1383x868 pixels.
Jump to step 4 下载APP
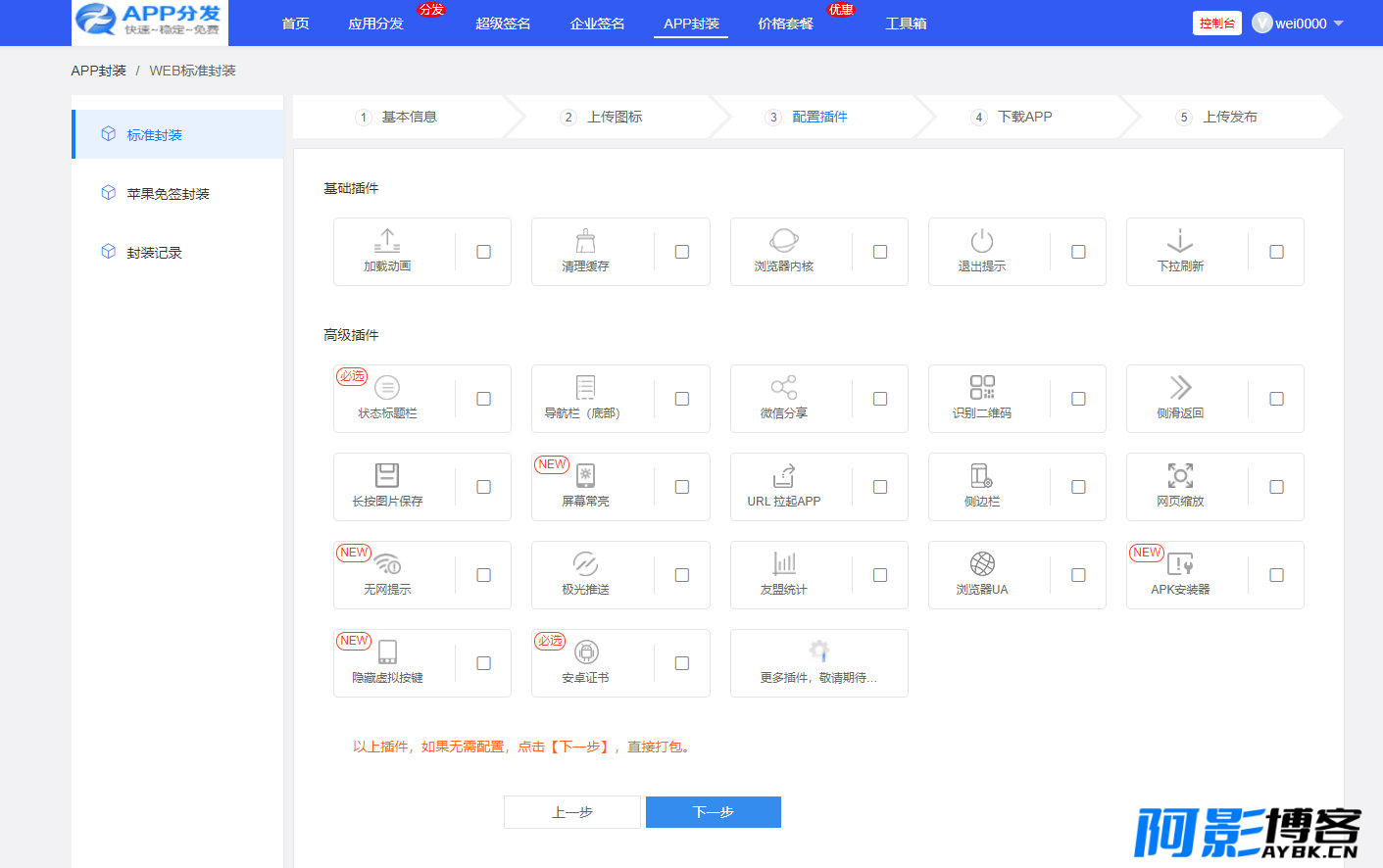point(1013,117)
